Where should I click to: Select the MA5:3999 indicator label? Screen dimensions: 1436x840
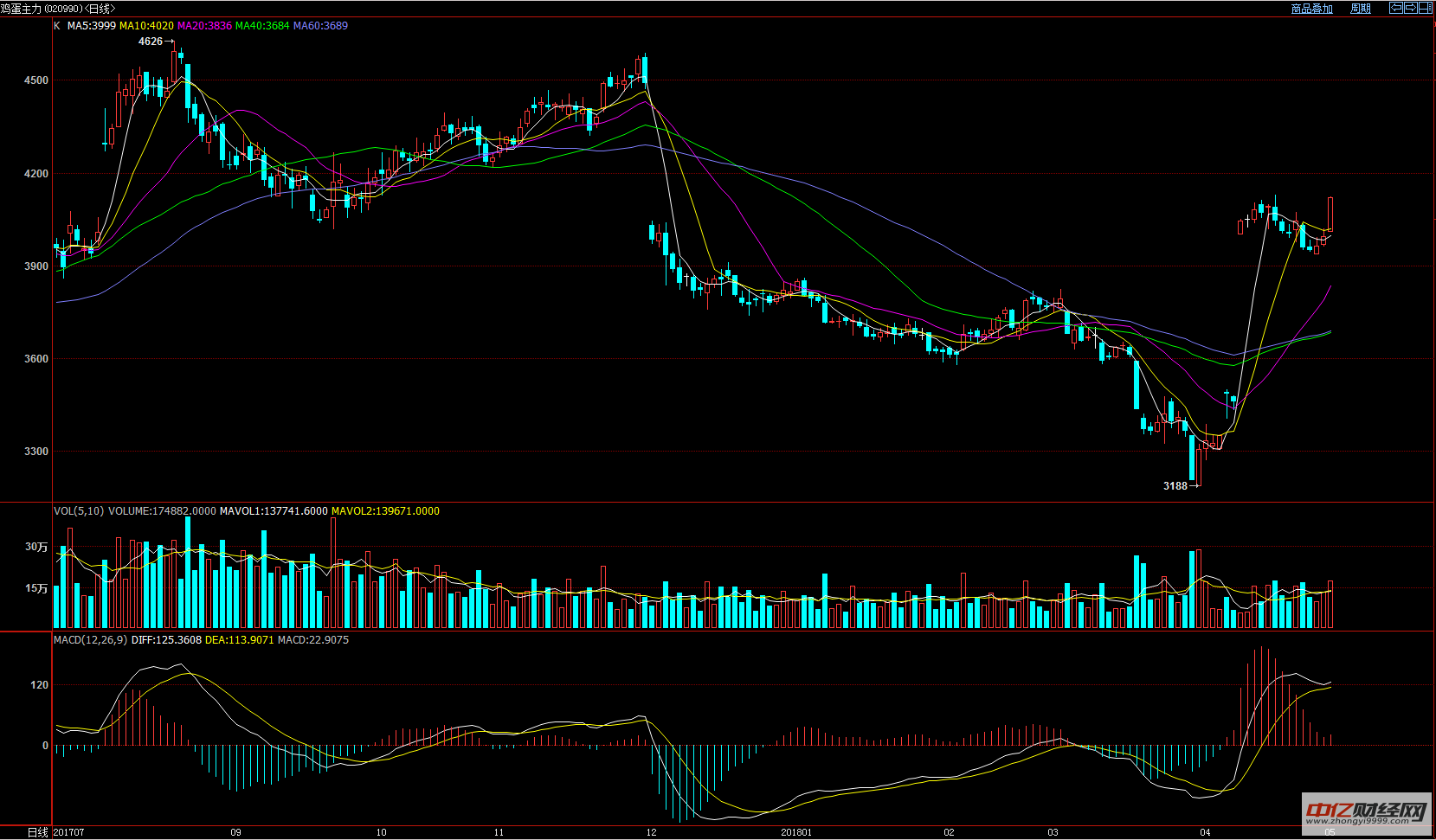(92, 26)
